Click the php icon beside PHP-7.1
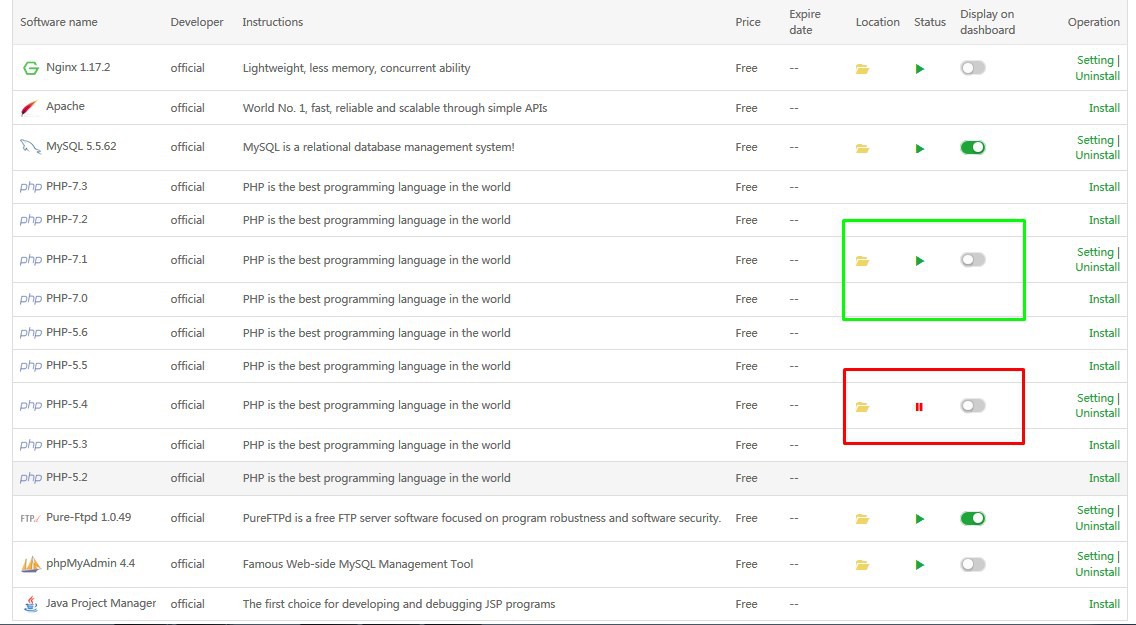Viewport: 1136px width, 625px height. coord(30,259)
